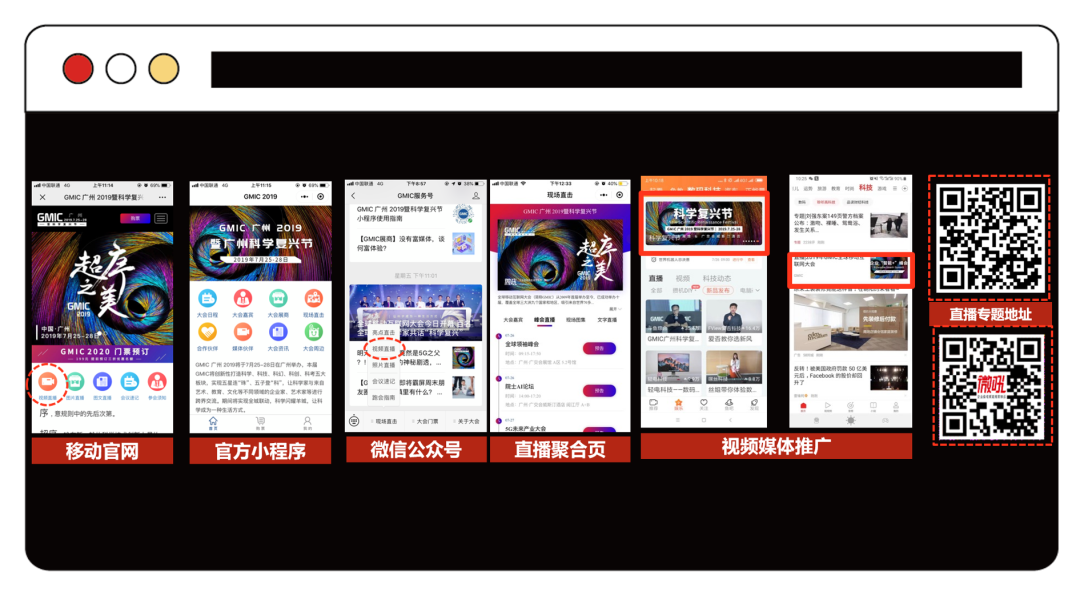Click the top QR code above 直播专题地址
Viewport: 1080px width, 604px height.
coord(990,238)
